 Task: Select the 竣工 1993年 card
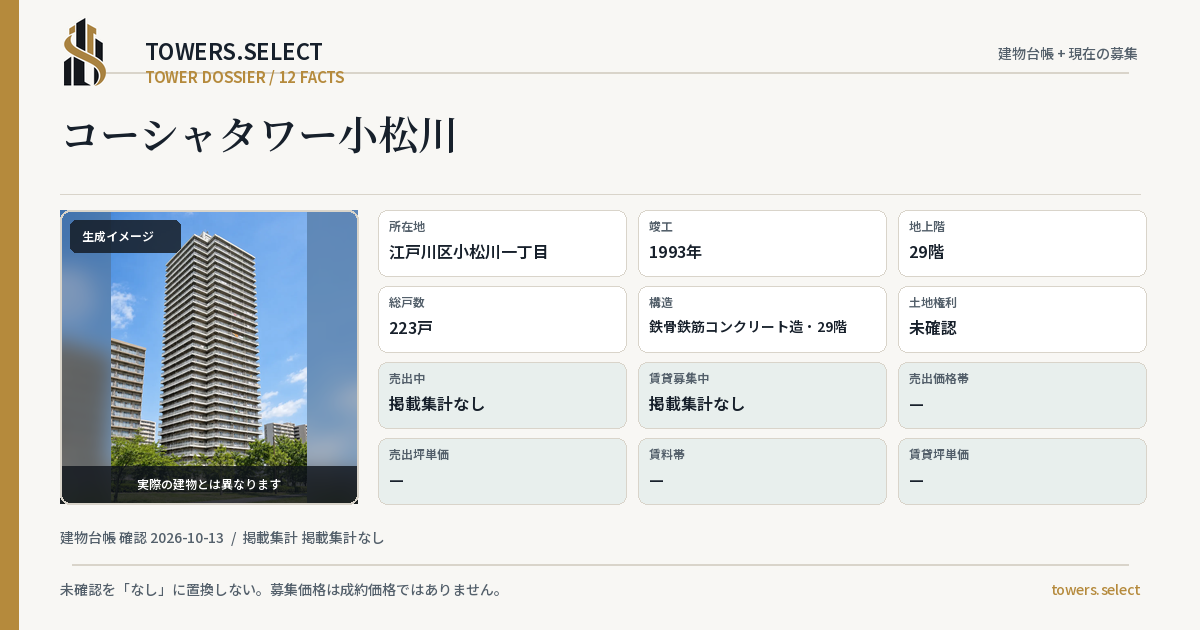(x=762, y=243)
